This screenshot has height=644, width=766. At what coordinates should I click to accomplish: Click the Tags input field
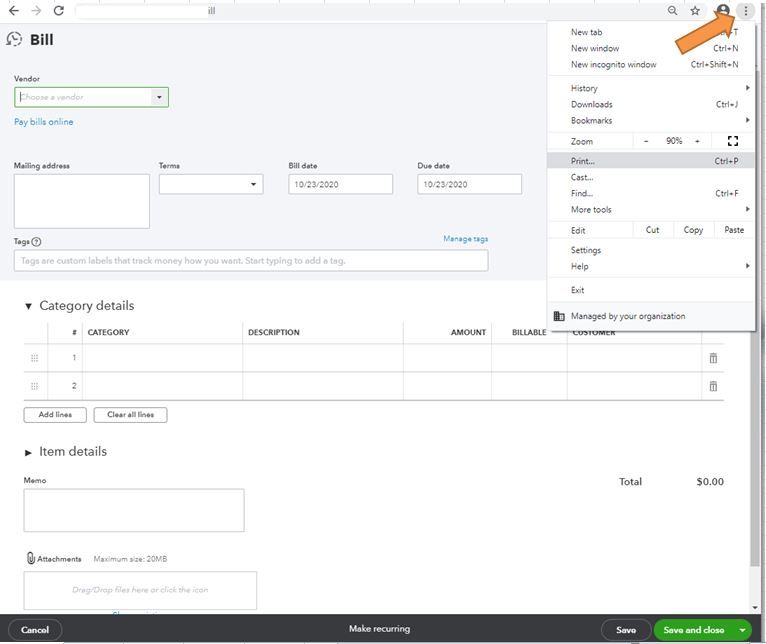(251, 260)
